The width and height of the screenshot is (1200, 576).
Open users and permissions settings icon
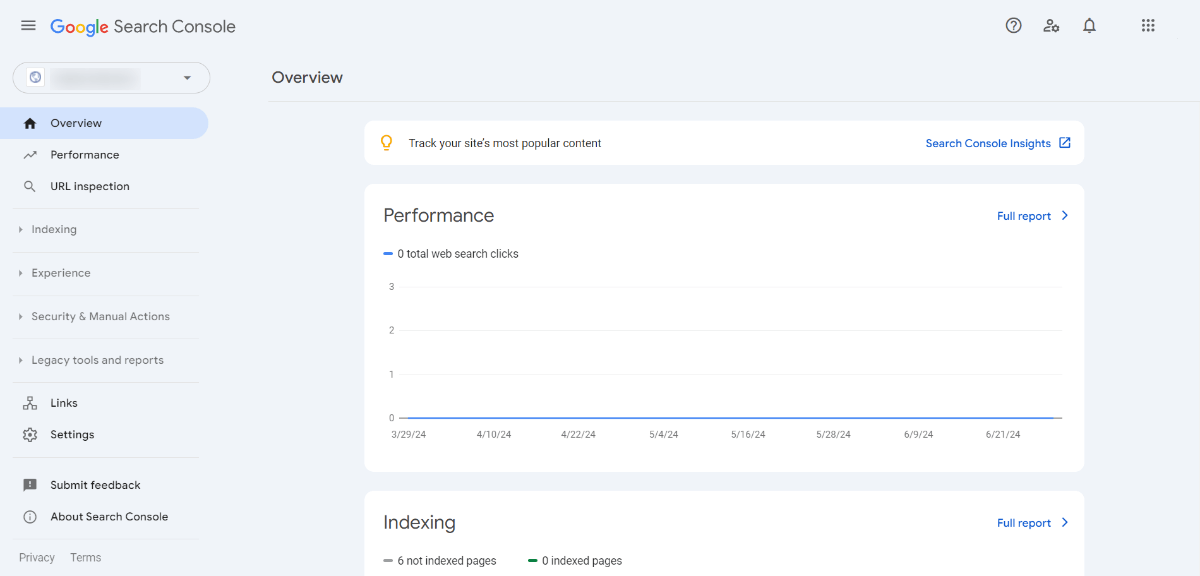pyautogui.click(x=1051, y=26)
